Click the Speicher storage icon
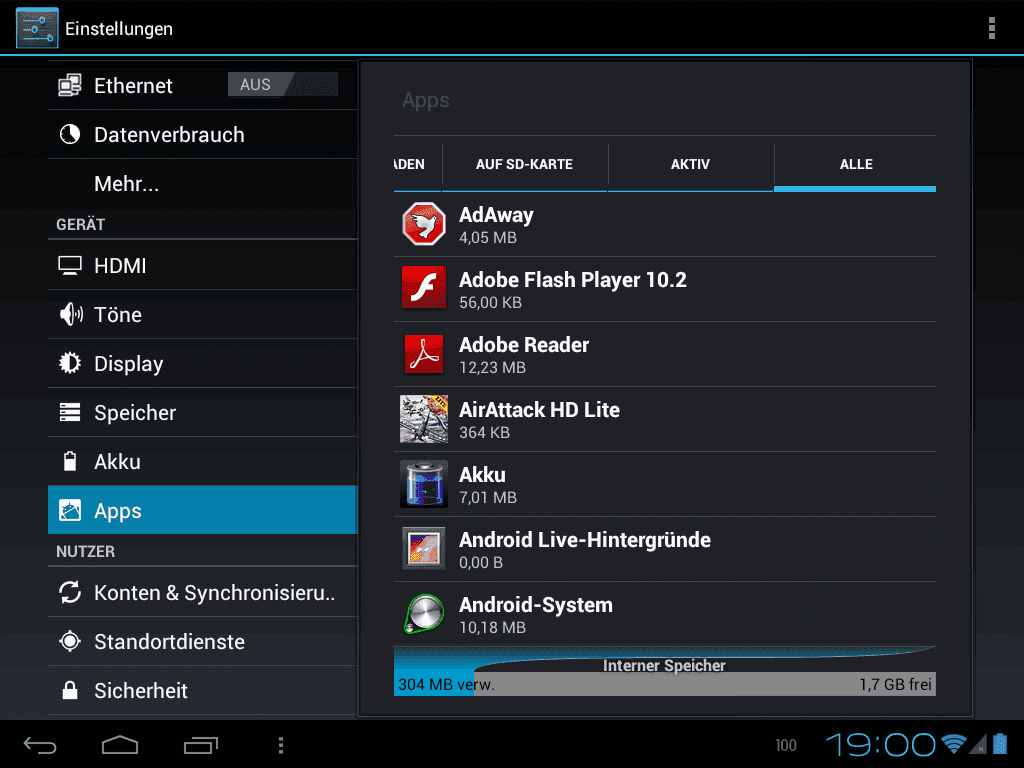1024x768 pixels. point(70,412)
